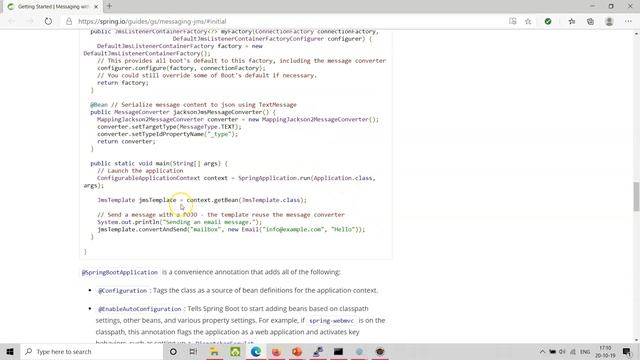The height and width of the screenshot is (360, 640).
Task: View site info via the padlock icon
Action: (x=69, y=21)
